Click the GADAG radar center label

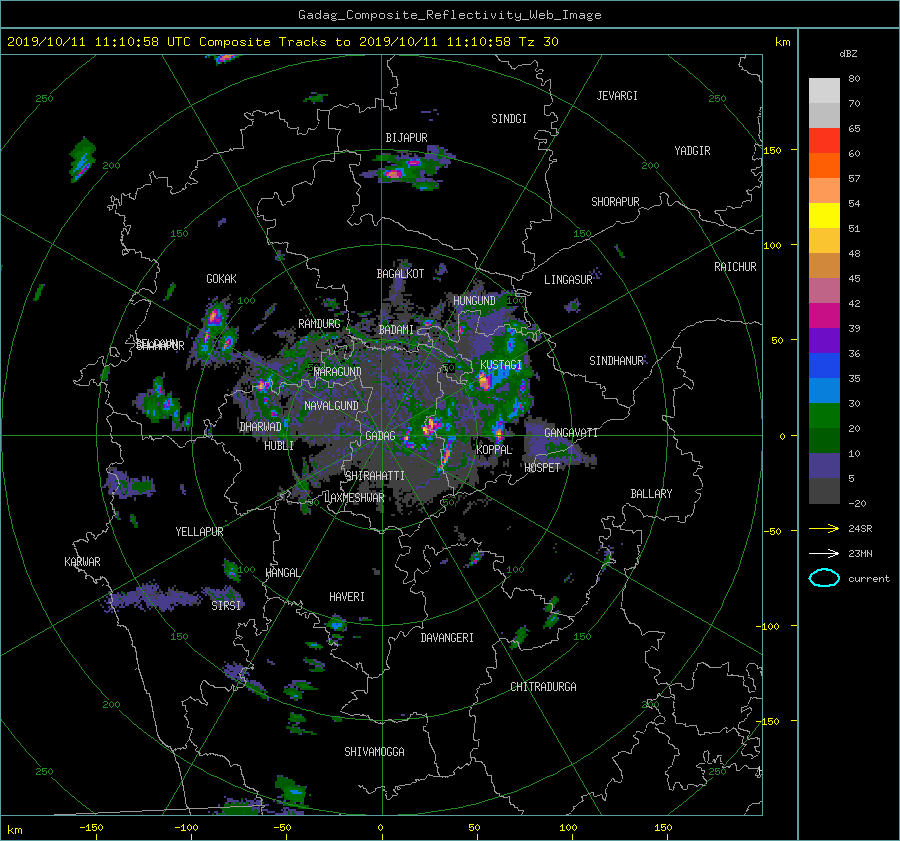click(x=381, y=436)
